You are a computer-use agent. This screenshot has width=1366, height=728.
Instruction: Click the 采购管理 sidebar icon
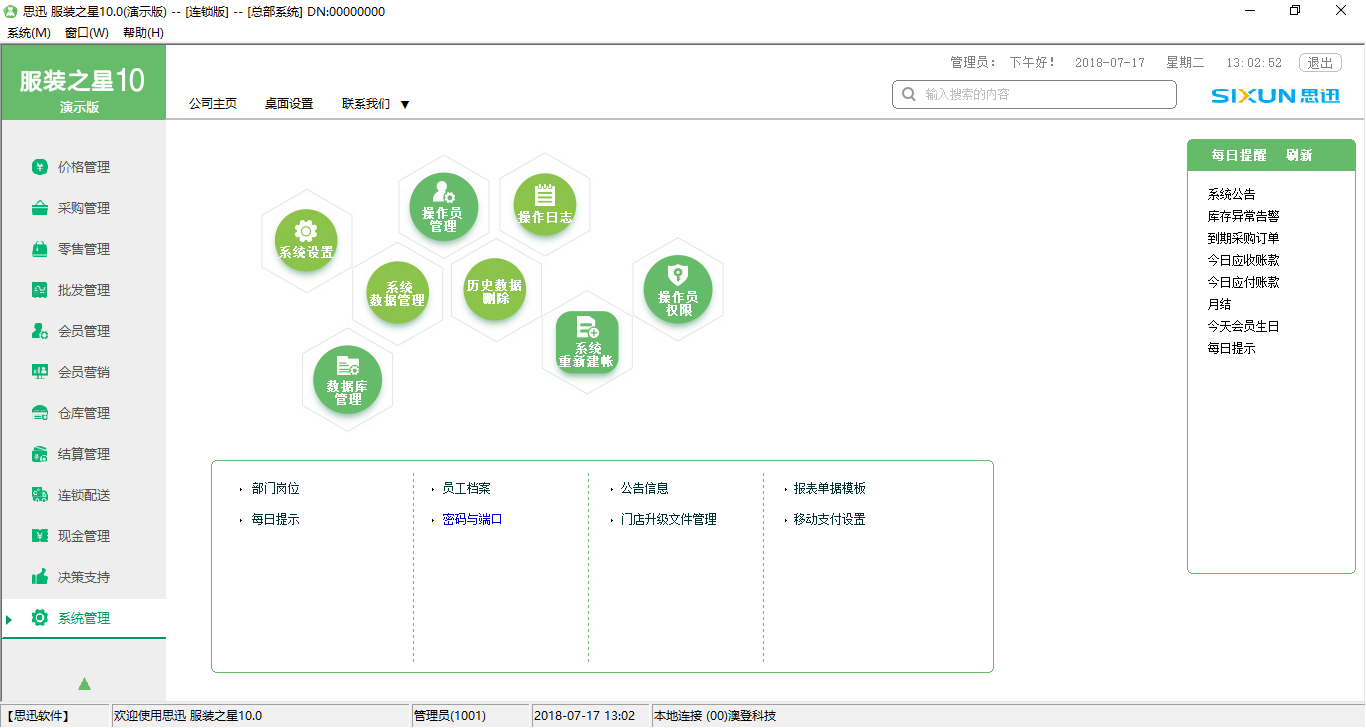[40, 208]
